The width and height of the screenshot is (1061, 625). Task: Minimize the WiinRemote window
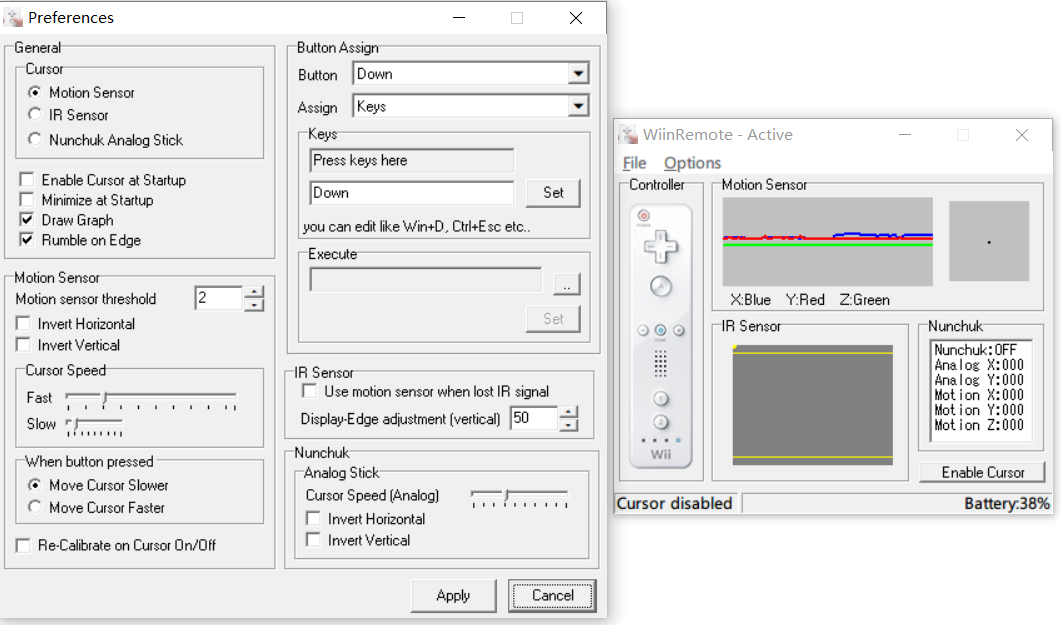[905, 135]
